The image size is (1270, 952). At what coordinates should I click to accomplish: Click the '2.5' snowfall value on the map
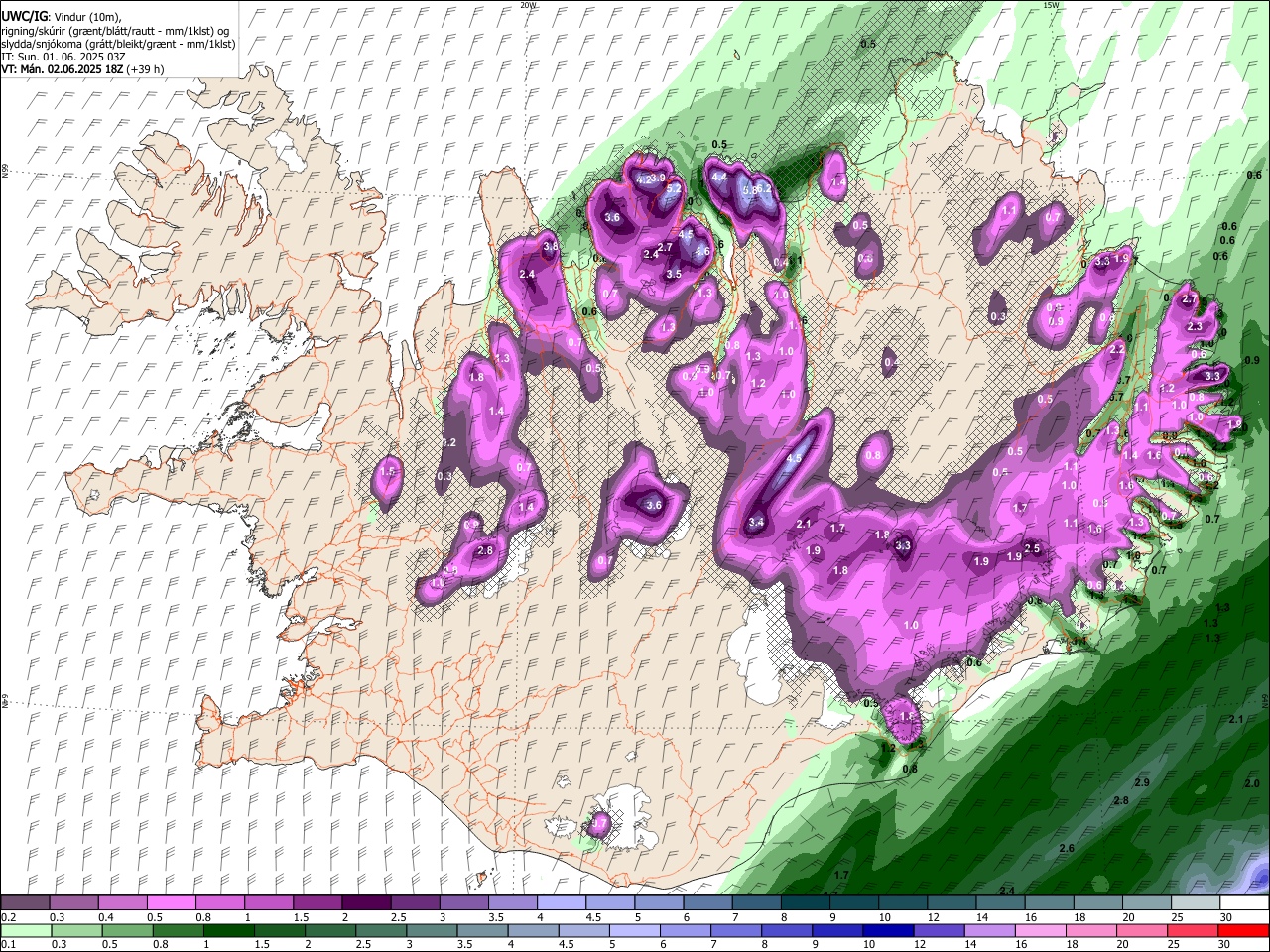1032,548
